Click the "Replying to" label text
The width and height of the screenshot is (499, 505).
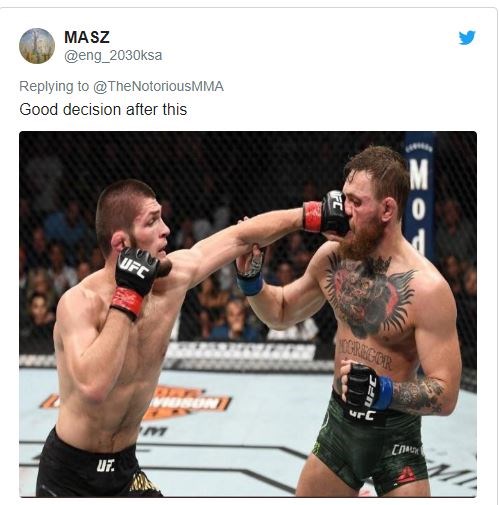point(54,86)
